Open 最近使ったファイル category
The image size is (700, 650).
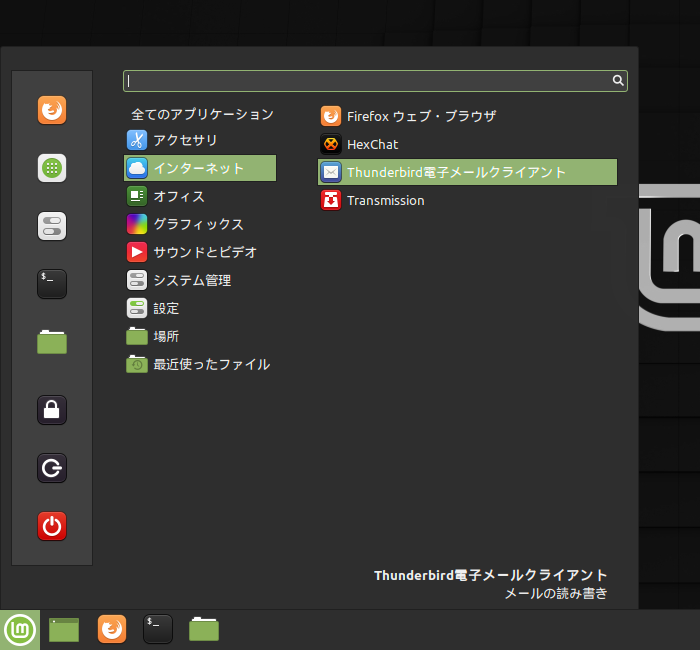pos(200,364)
